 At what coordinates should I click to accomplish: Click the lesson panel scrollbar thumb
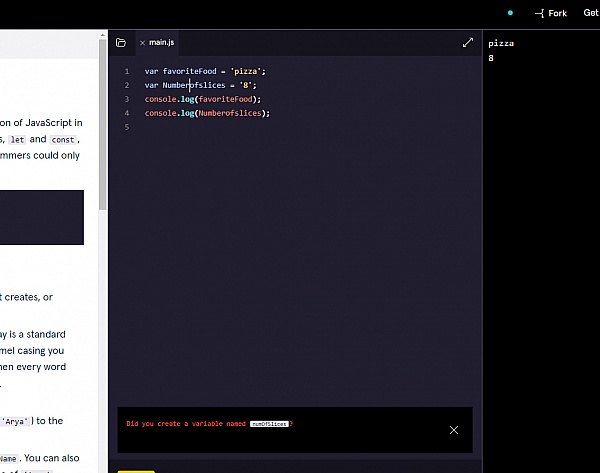[102, 124]
